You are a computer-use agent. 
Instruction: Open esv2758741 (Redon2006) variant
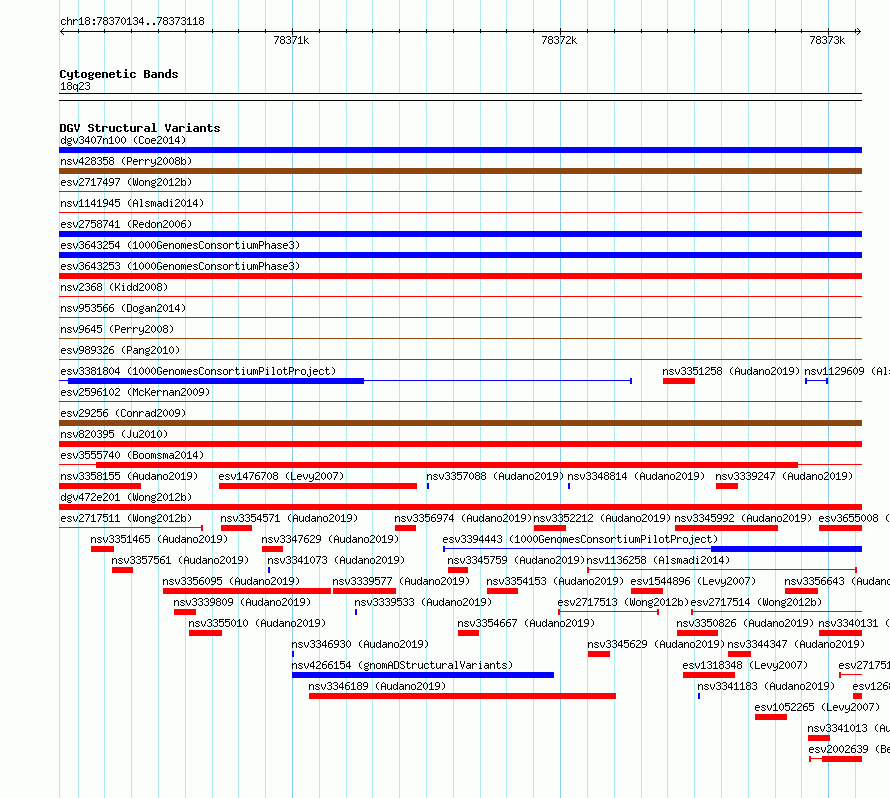click(126, 224)
